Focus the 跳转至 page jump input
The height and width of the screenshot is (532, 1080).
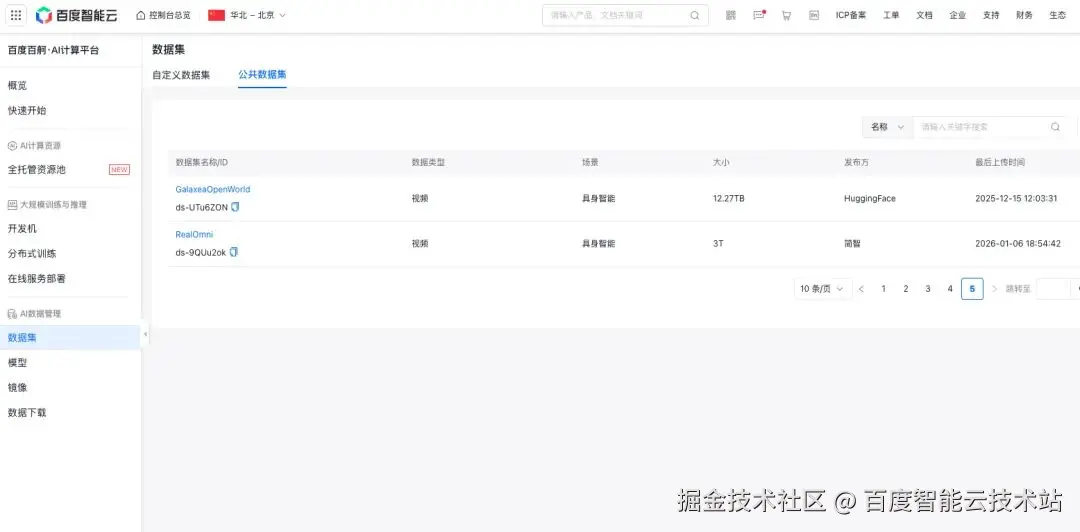[1054, 289]
